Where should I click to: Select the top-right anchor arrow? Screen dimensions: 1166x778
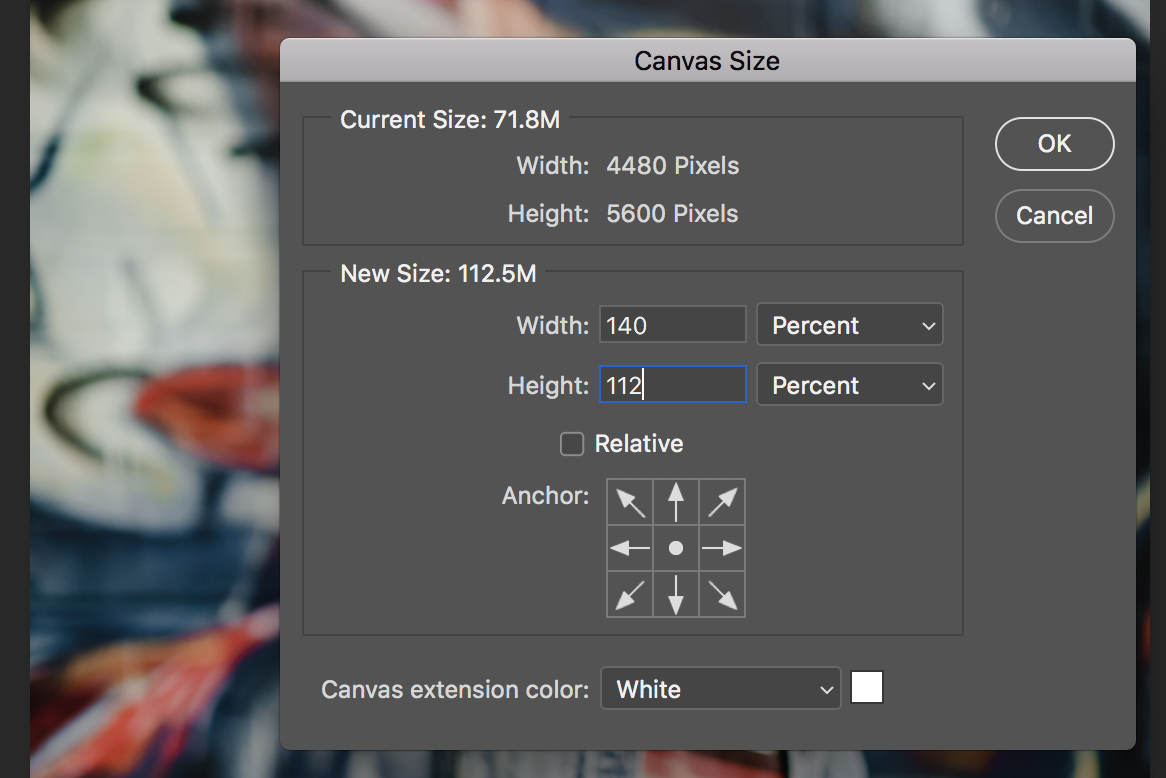point(722,501)
